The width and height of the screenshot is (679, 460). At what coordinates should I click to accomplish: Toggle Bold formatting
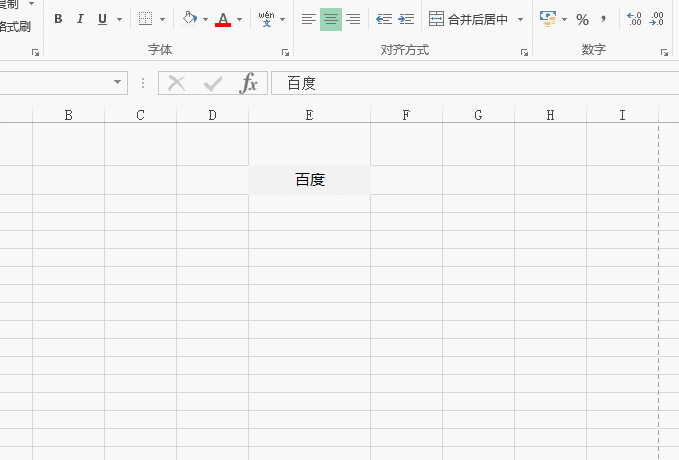click(x=58, y=19)
